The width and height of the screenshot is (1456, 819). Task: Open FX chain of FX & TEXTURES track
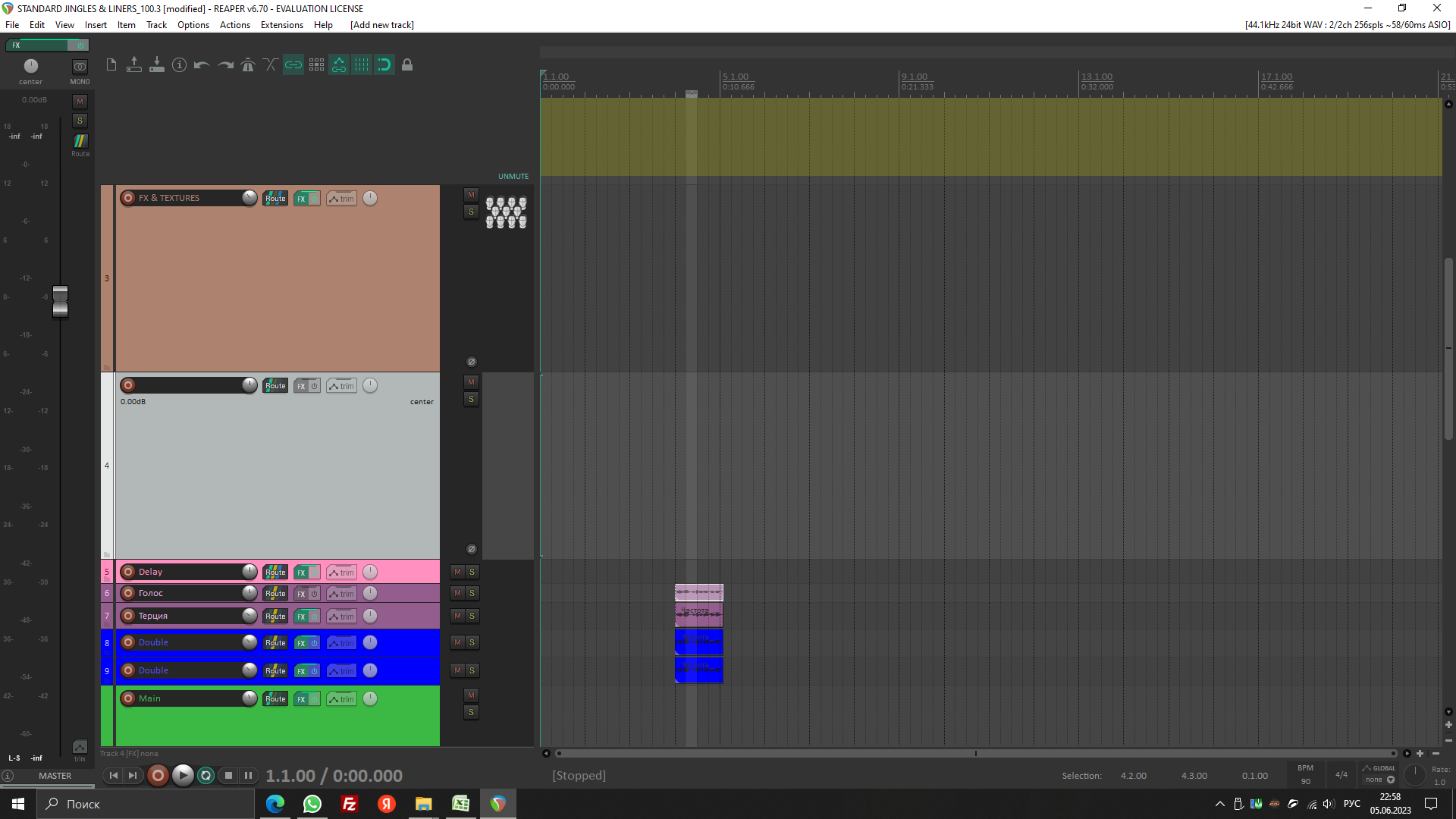(x=301, y=199)
